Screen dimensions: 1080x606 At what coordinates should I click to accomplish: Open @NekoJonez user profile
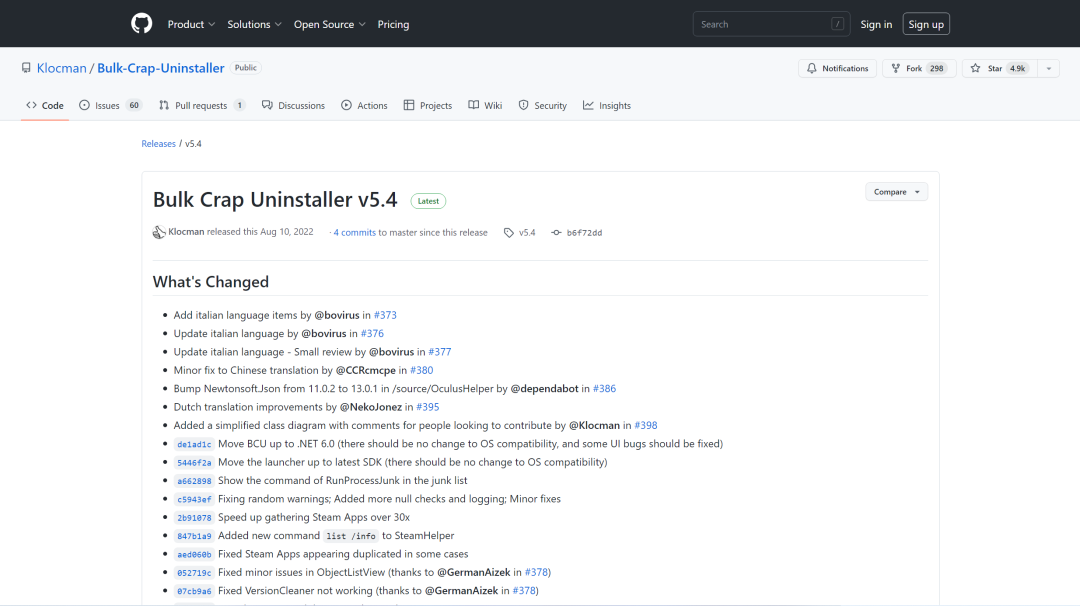pos(371,407)
